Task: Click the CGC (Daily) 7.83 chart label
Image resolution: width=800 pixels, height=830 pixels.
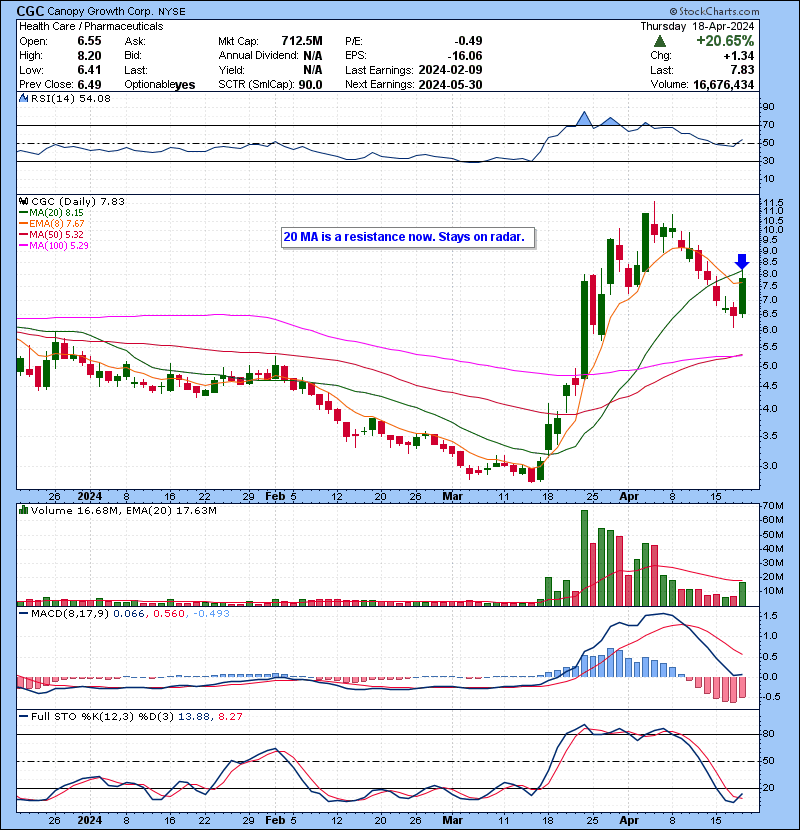Action: 78,202
